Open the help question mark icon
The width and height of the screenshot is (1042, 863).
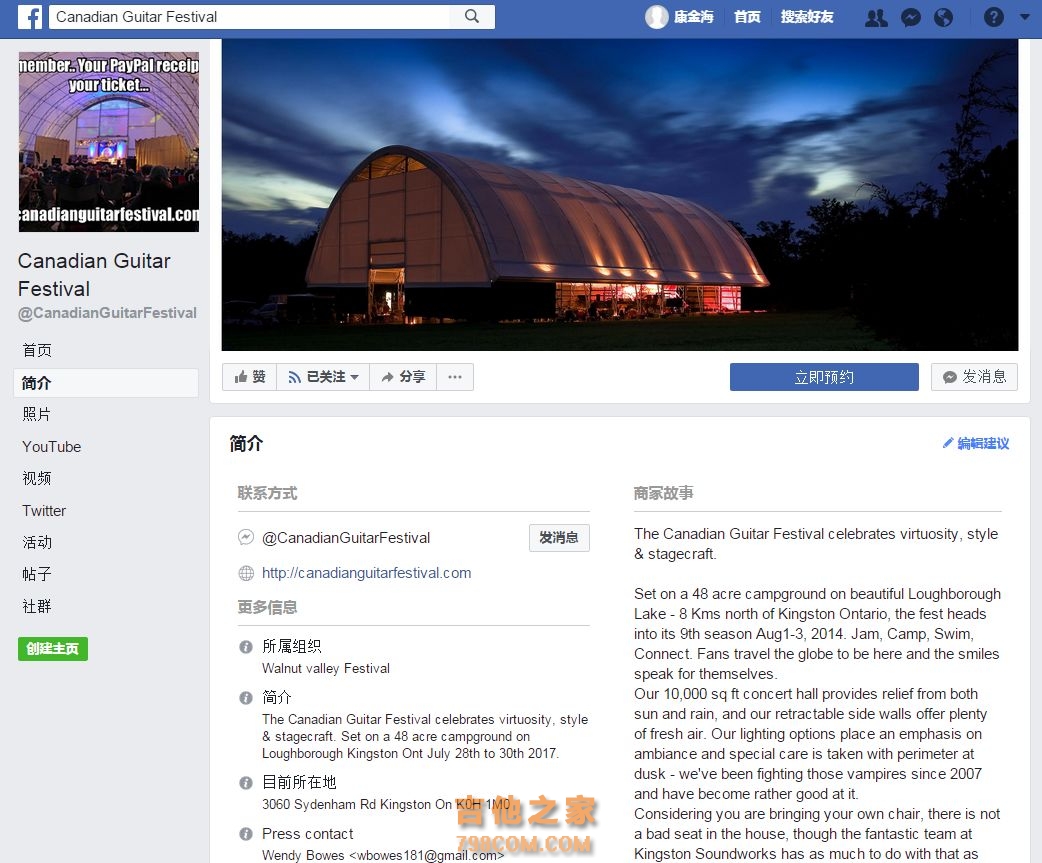pos(993,17)
